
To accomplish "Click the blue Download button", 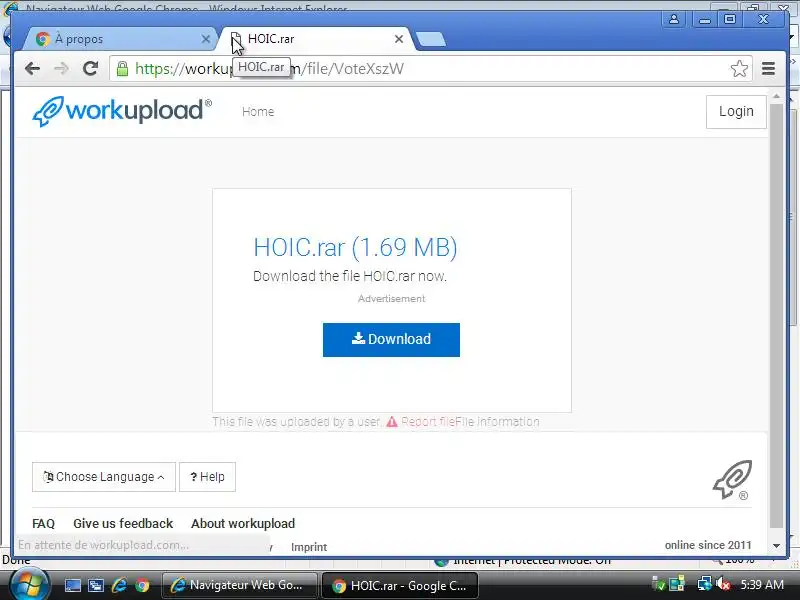I will 391,340.
